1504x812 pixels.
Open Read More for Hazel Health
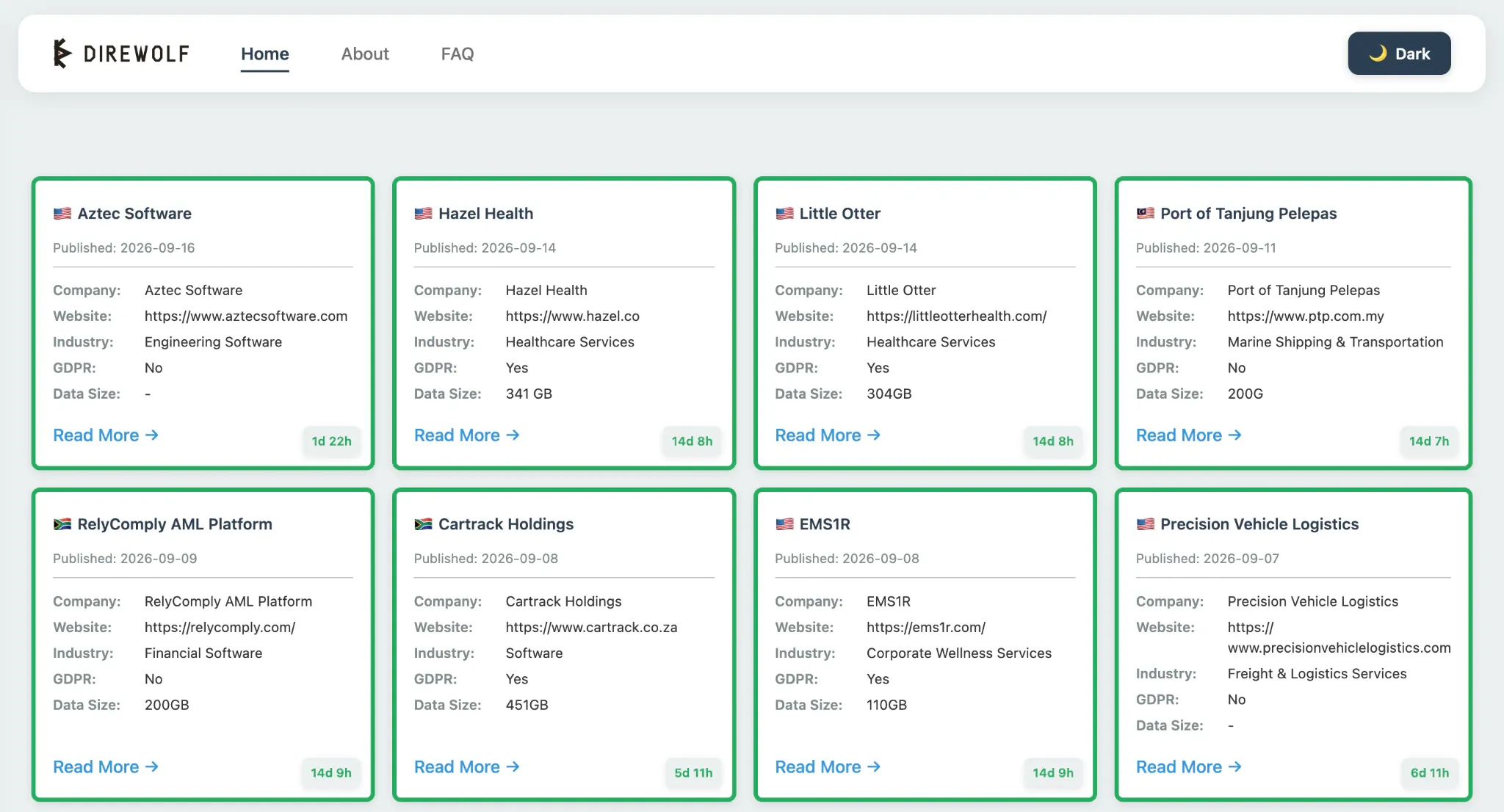coord(467,435)
